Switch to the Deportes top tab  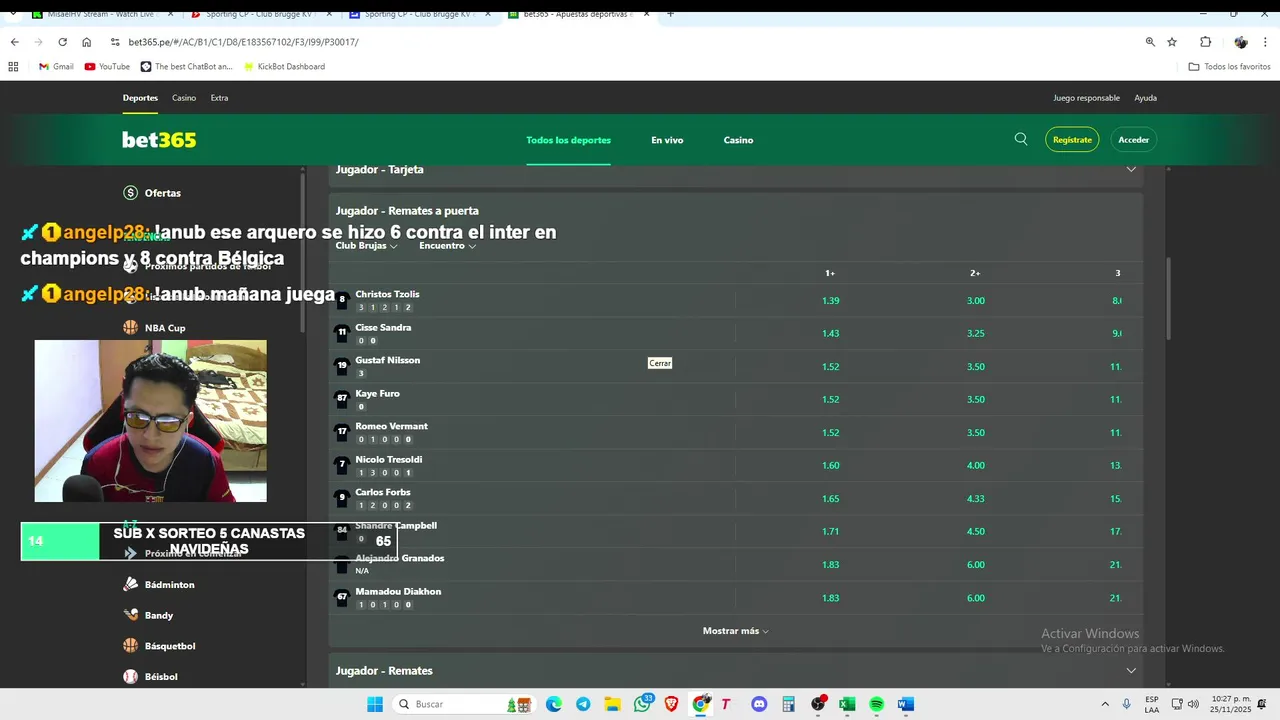140,98
